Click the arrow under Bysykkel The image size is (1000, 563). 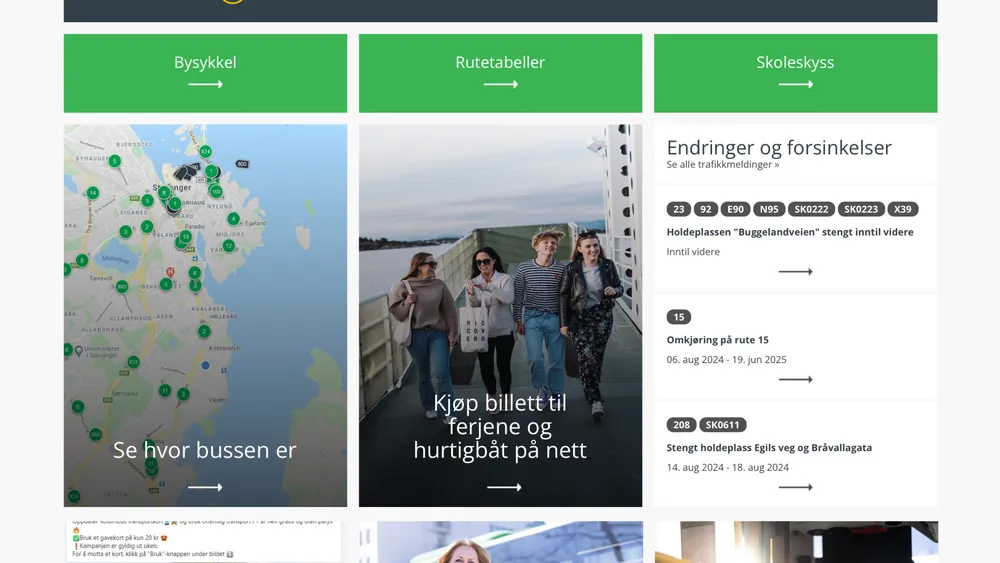[x=205, y=84]
